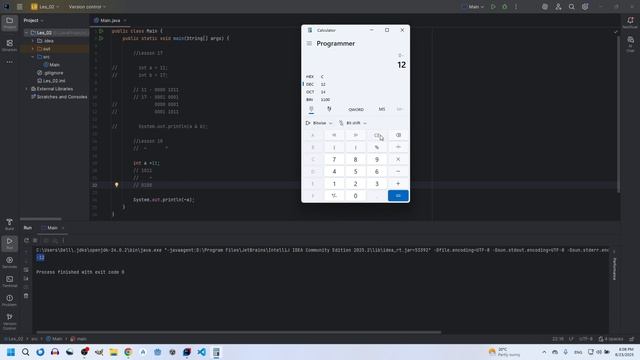Screen dimensions: 640x360
Task: Click Calculator backspace key
Action: tap(398, 135)
